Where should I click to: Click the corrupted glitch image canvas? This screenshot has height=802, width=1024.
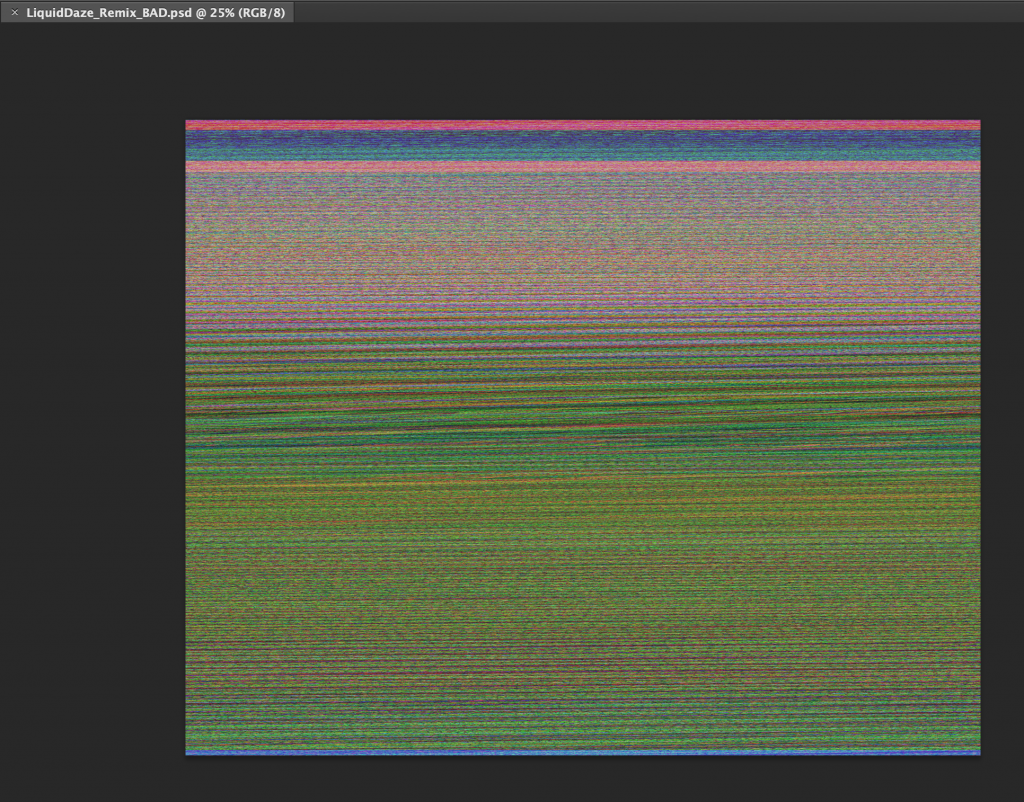point(583,438)
